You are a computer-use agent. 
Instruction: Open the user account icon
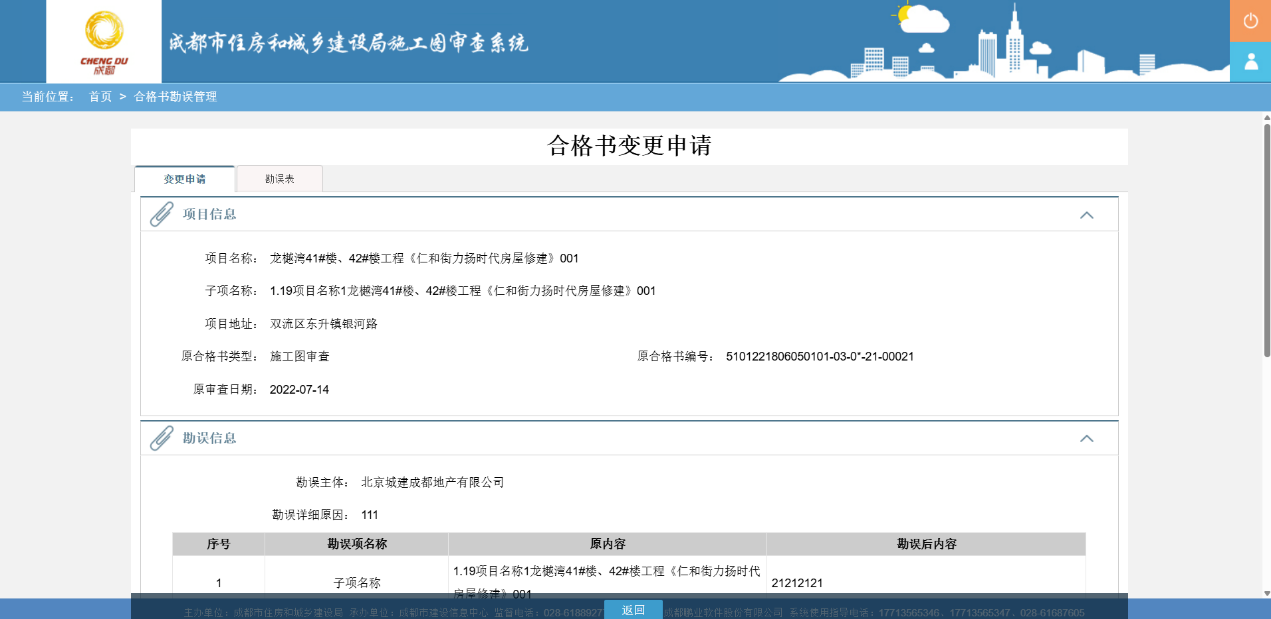coord(1251,62)
